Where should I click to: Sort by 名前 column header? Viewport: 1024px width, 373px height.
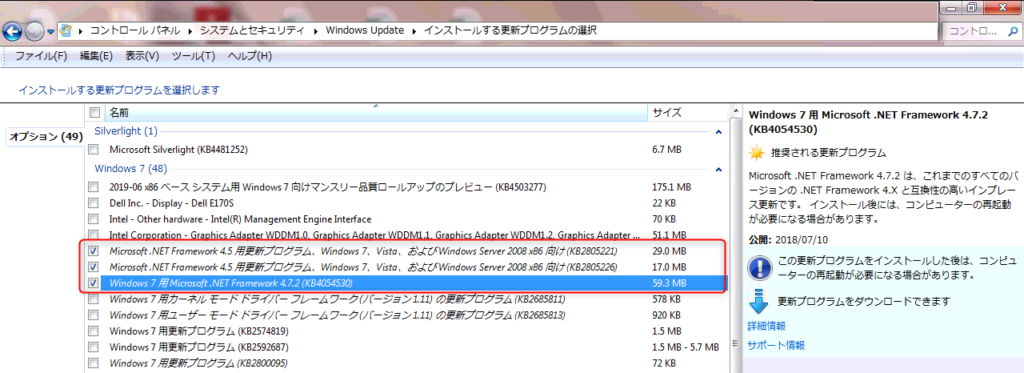(x=376, y=112)
